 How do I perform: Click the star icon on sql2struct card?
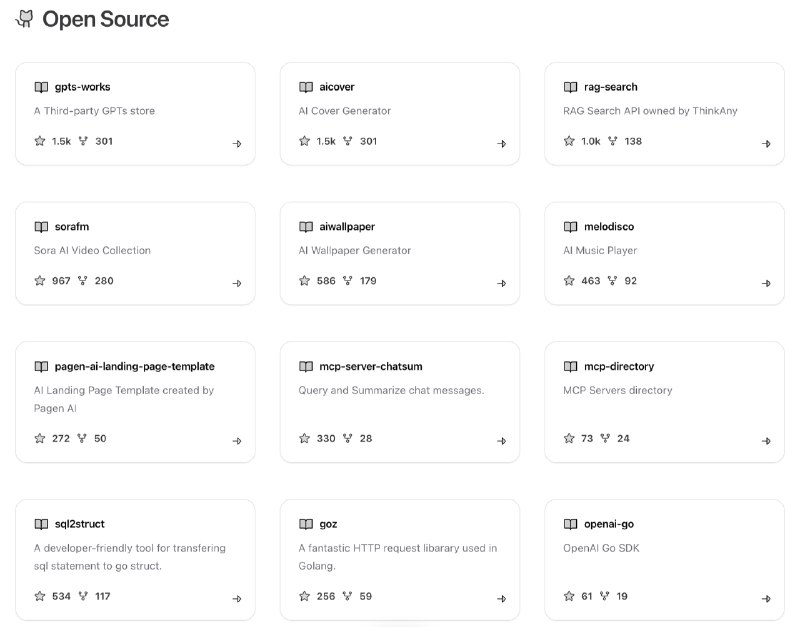pos(39,596)
